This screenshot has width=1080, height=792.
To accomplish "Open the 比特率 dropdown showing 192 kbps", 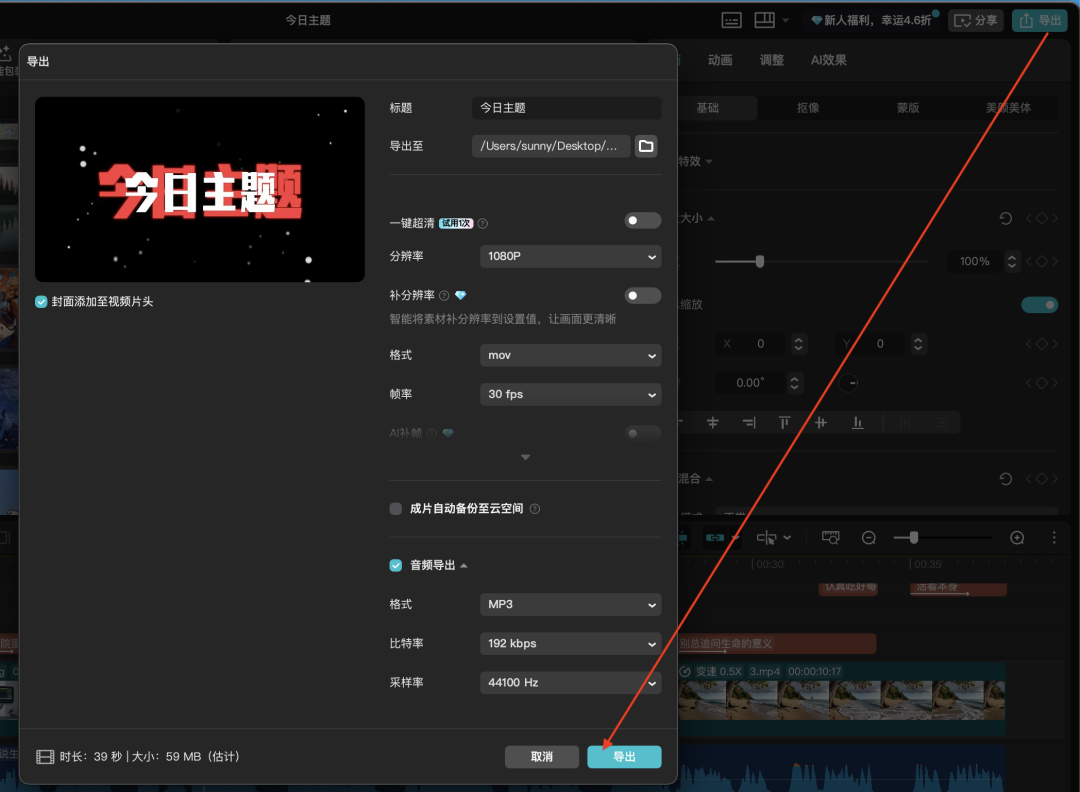I will click(570, 643).
